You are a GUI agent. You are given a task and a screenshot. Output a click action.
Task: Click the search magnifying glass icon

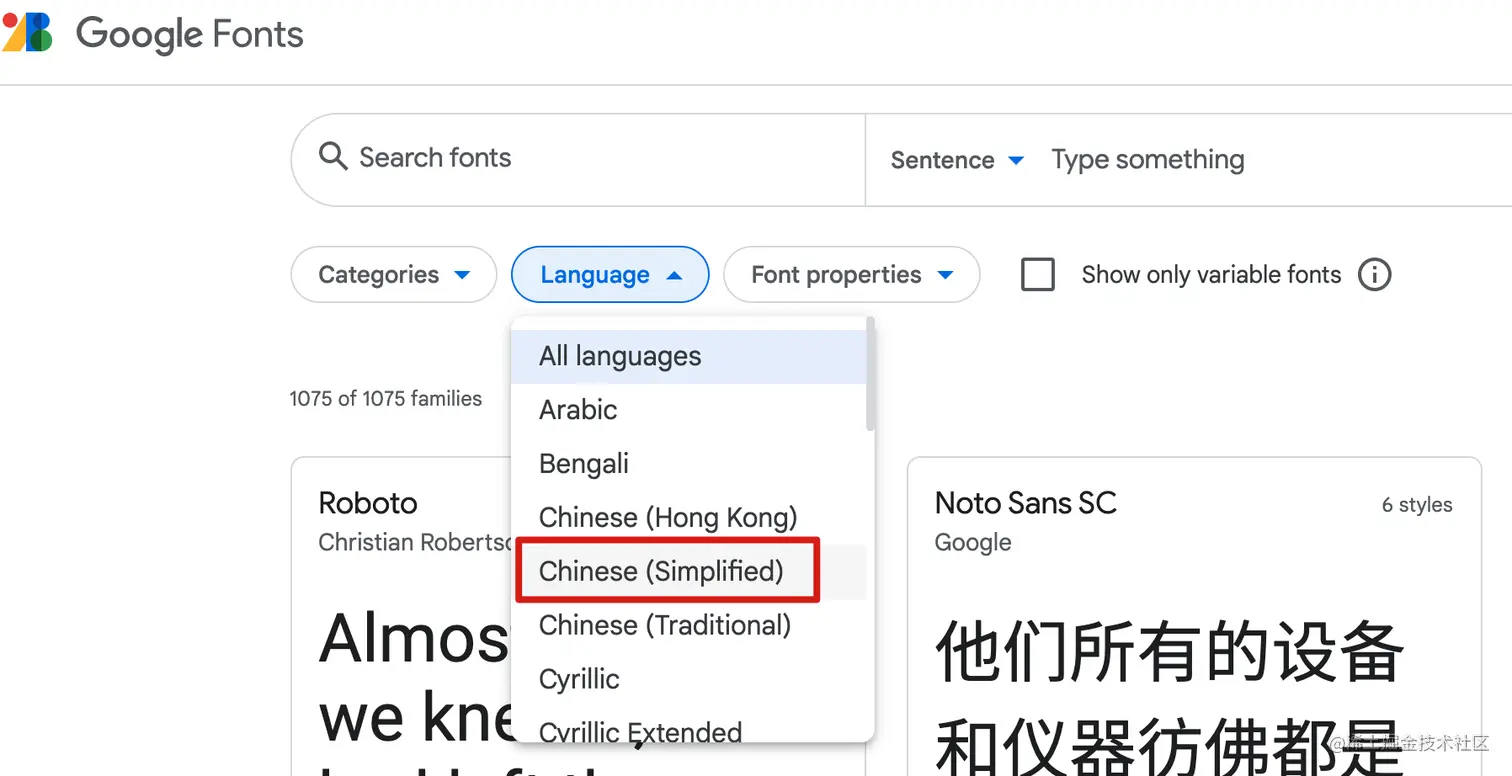click(x=332, y=158)
